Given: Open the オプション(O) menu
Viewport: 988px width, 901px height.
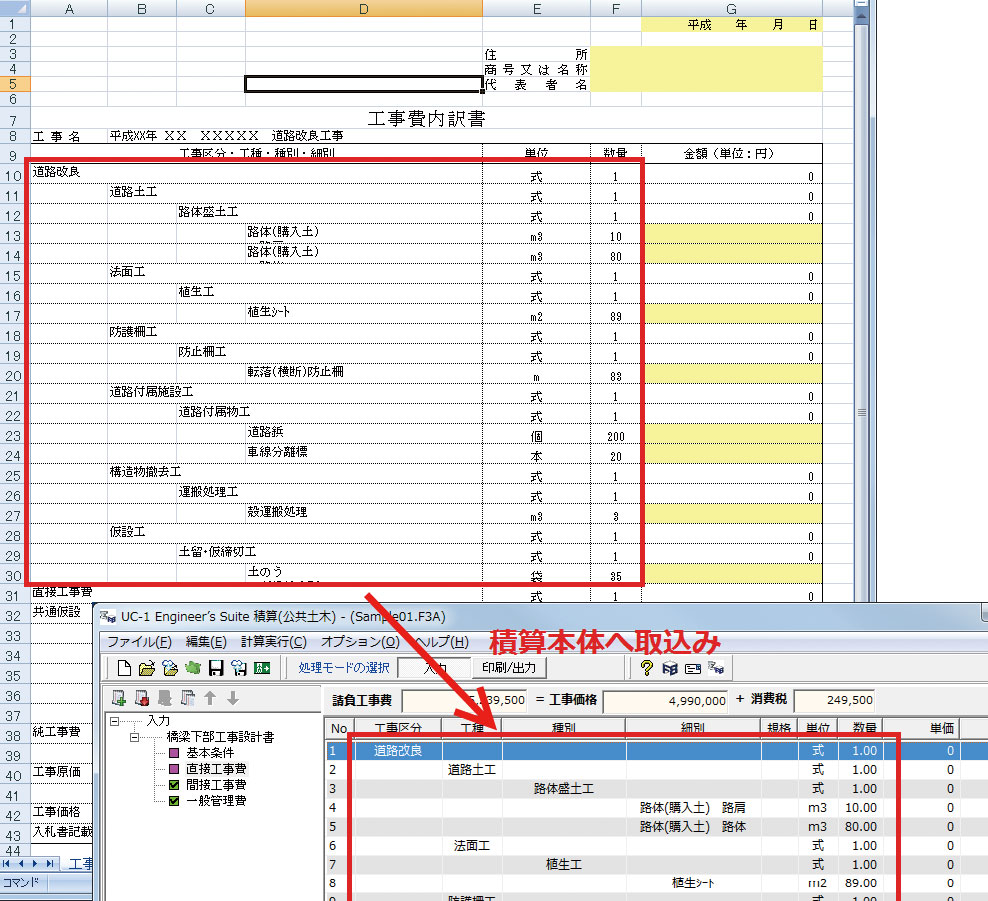Looking at the screenshot, I should pyautogui.click(x=360, y=641).
